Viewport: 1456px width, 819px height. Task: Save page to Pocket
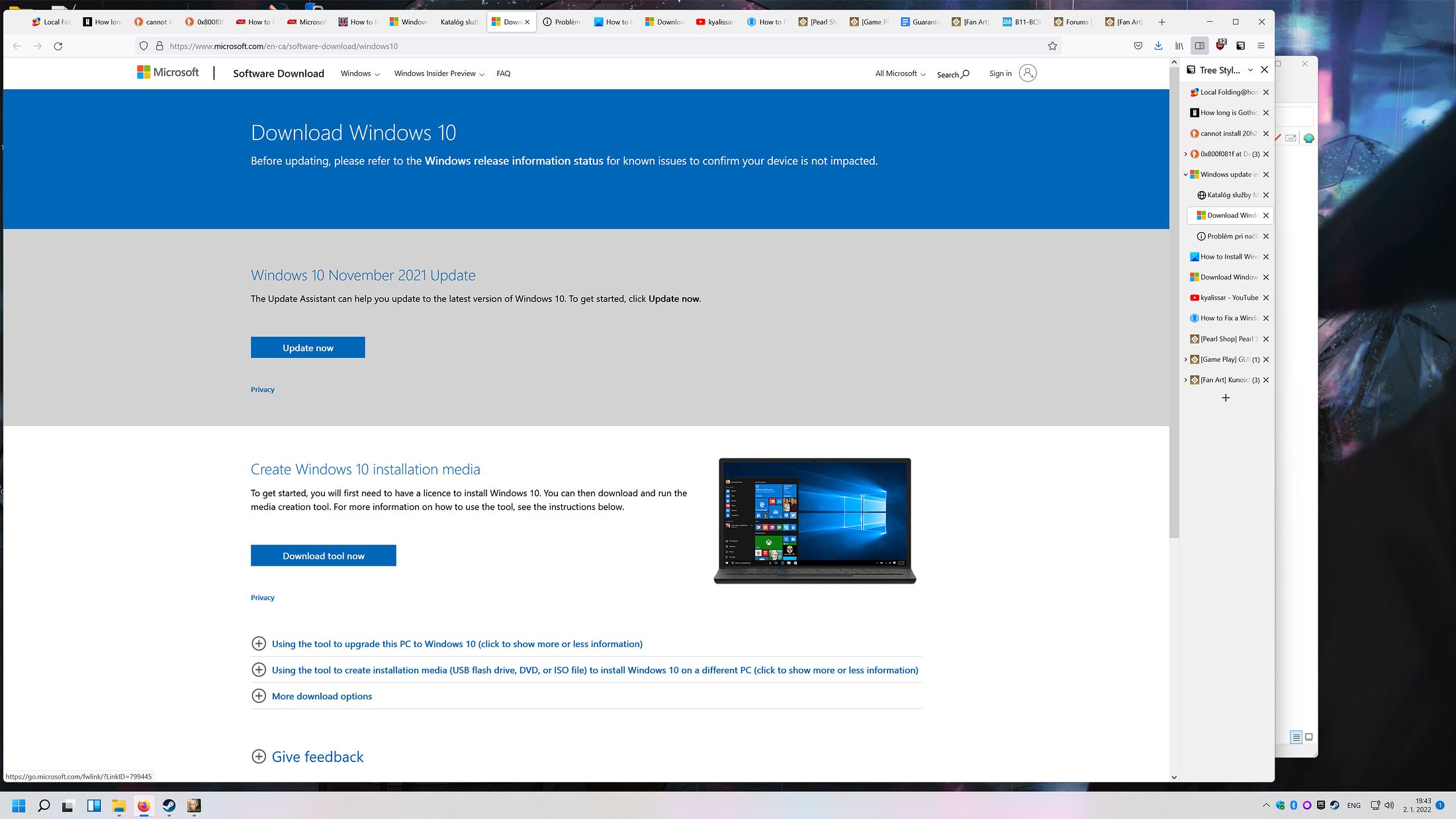tap(1138, 46)
